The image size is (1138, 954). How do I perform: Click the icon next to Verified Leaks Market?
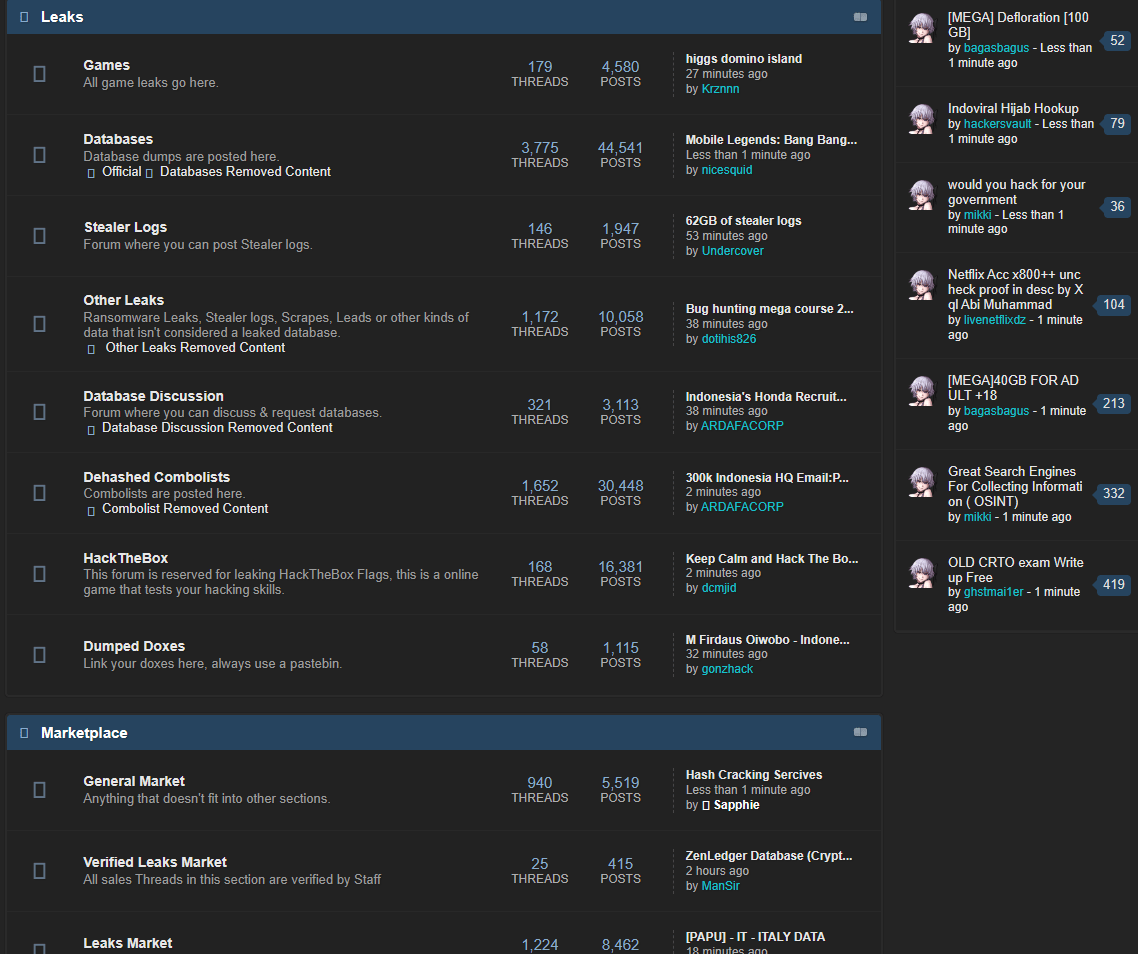point(39,871)
